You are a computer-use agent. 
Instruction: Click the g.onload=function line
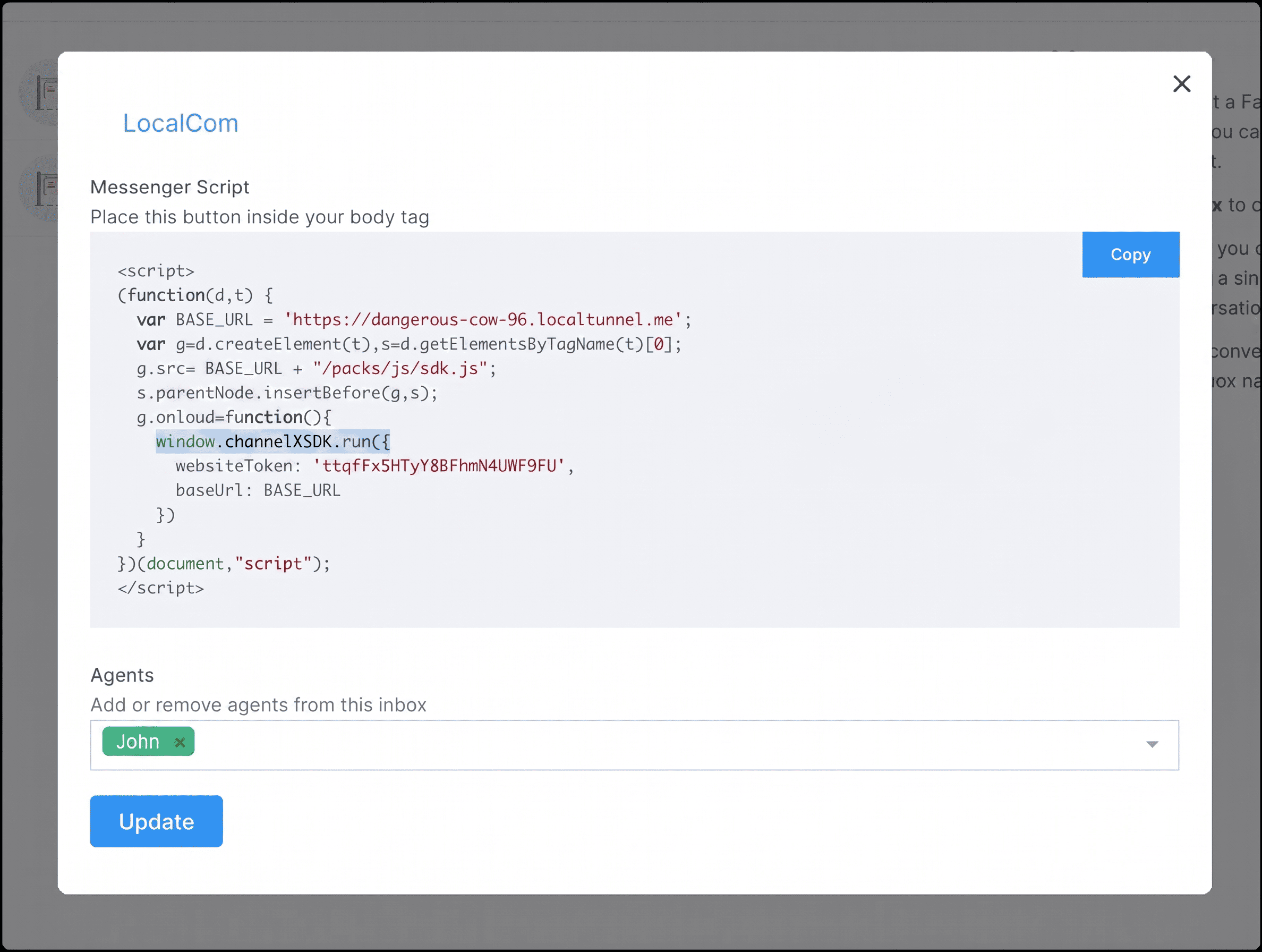[x=234, y=417]
